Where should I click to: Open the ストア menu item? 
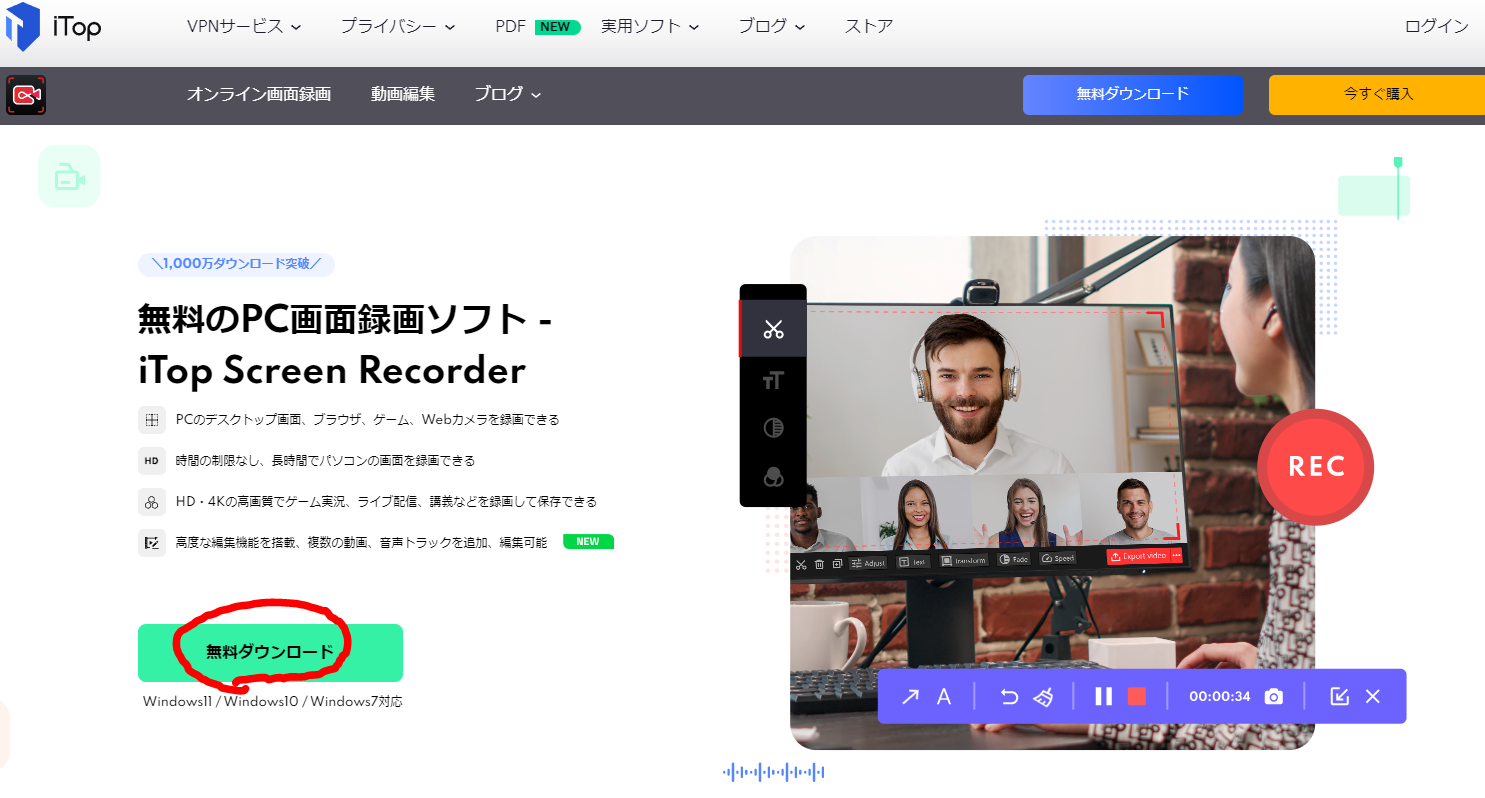pos(869,27)
